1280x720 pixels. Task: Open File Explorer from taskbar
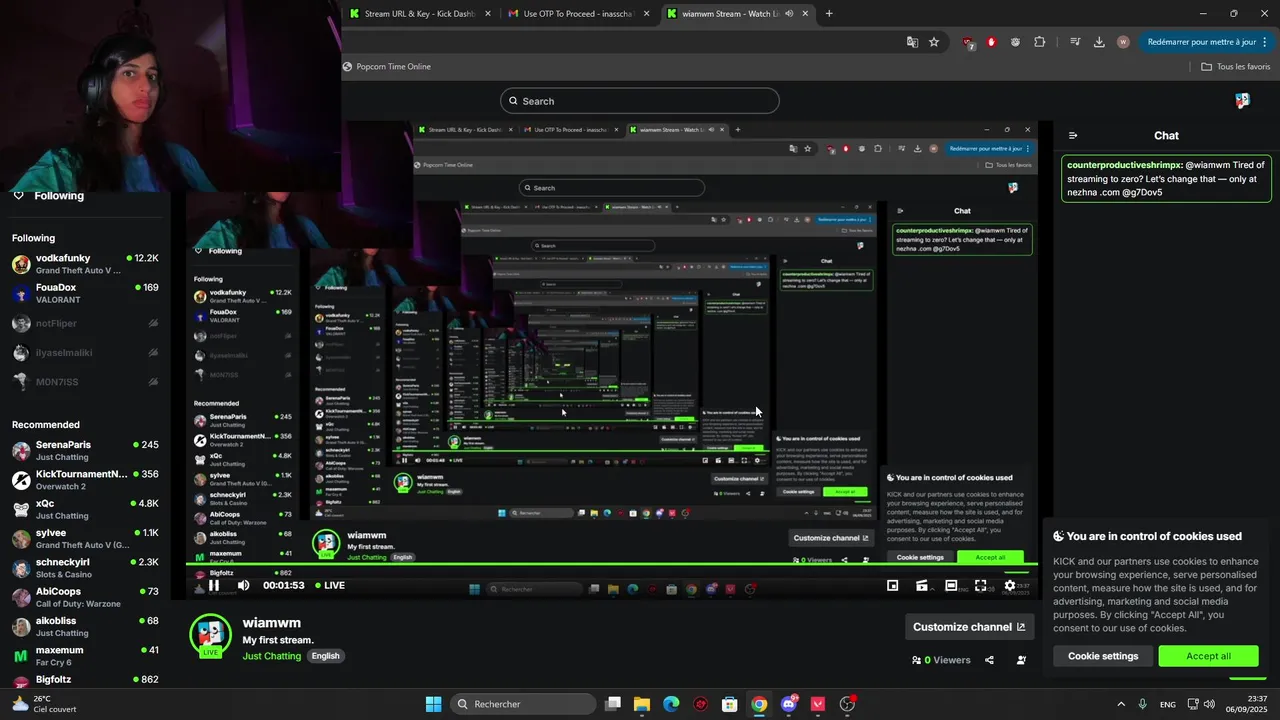pyautogui.click(x=642, y=704)
